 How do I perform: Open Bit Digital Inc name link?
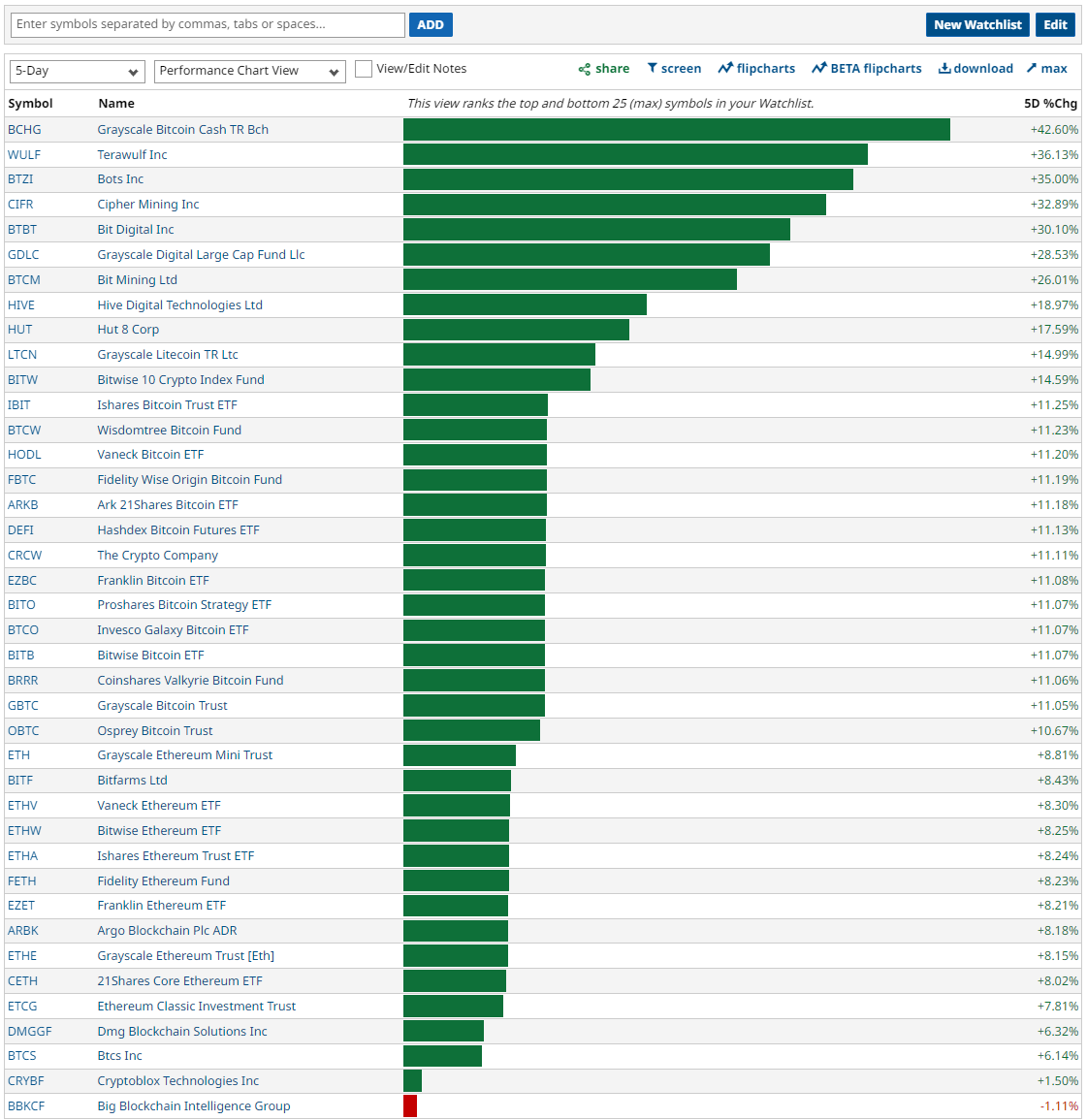(136, 229)
